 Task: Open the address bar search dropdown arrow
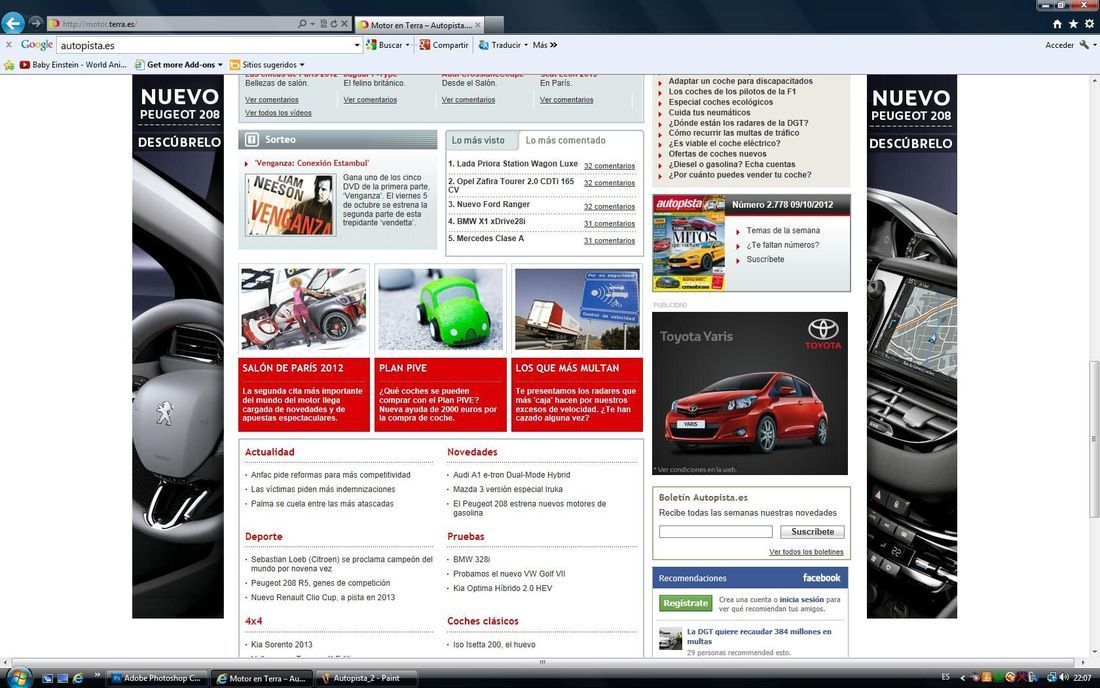311,24
